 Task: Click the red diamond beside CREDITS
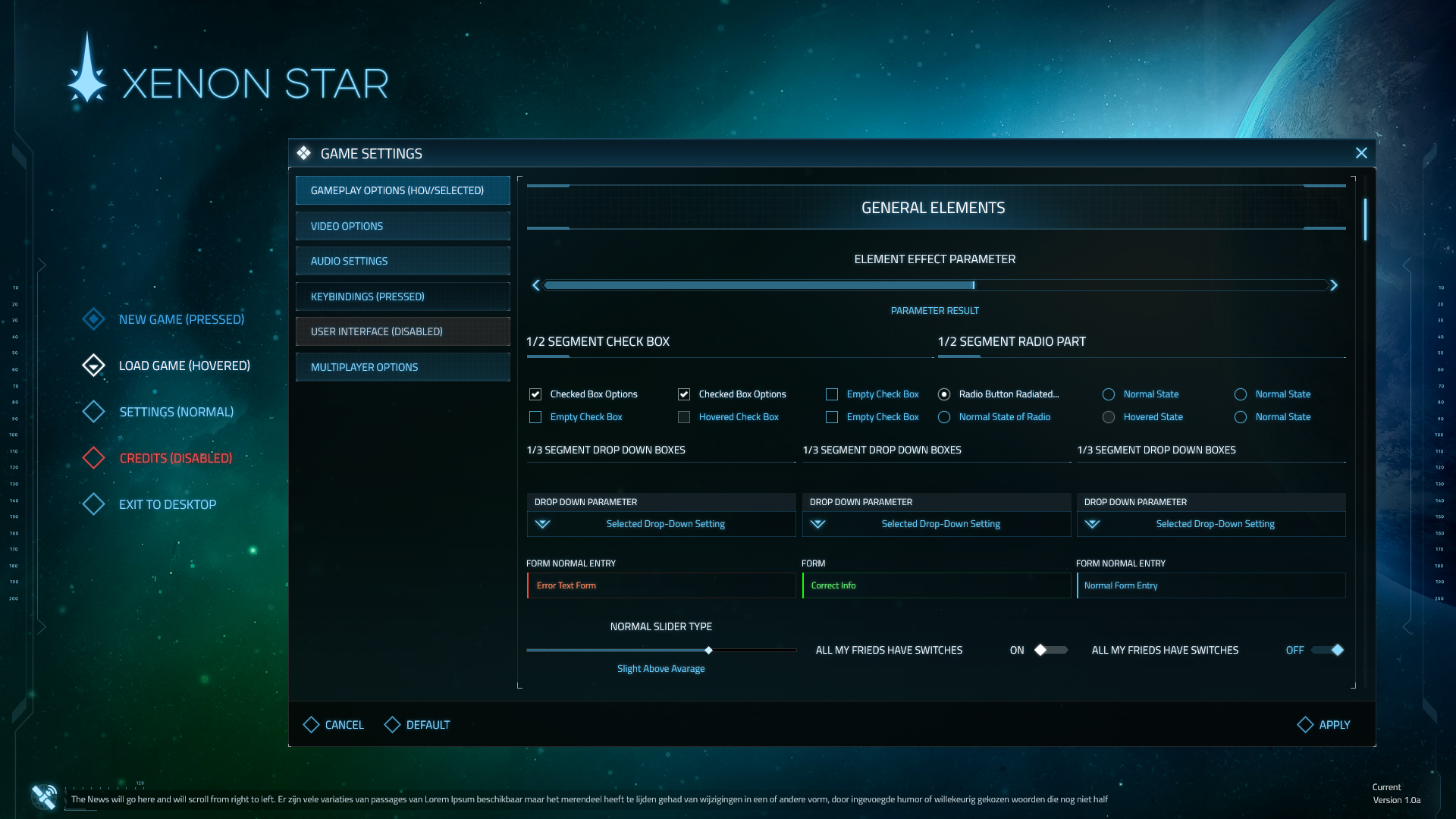[93, 457]
